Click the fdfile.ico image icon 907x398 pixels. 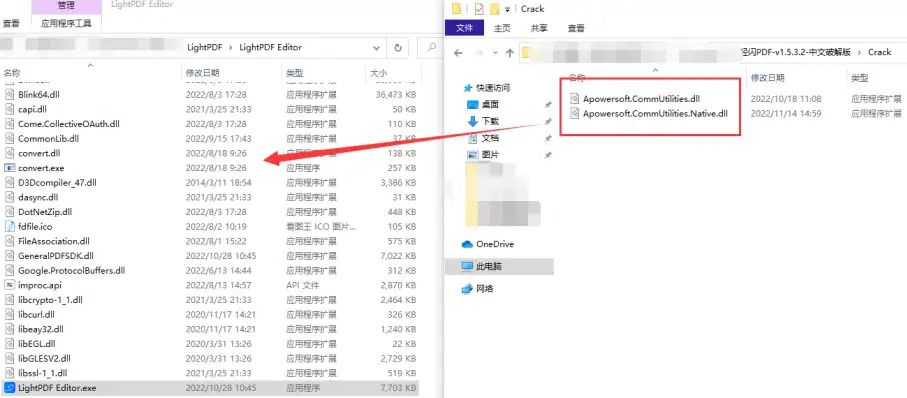point(9,226)
